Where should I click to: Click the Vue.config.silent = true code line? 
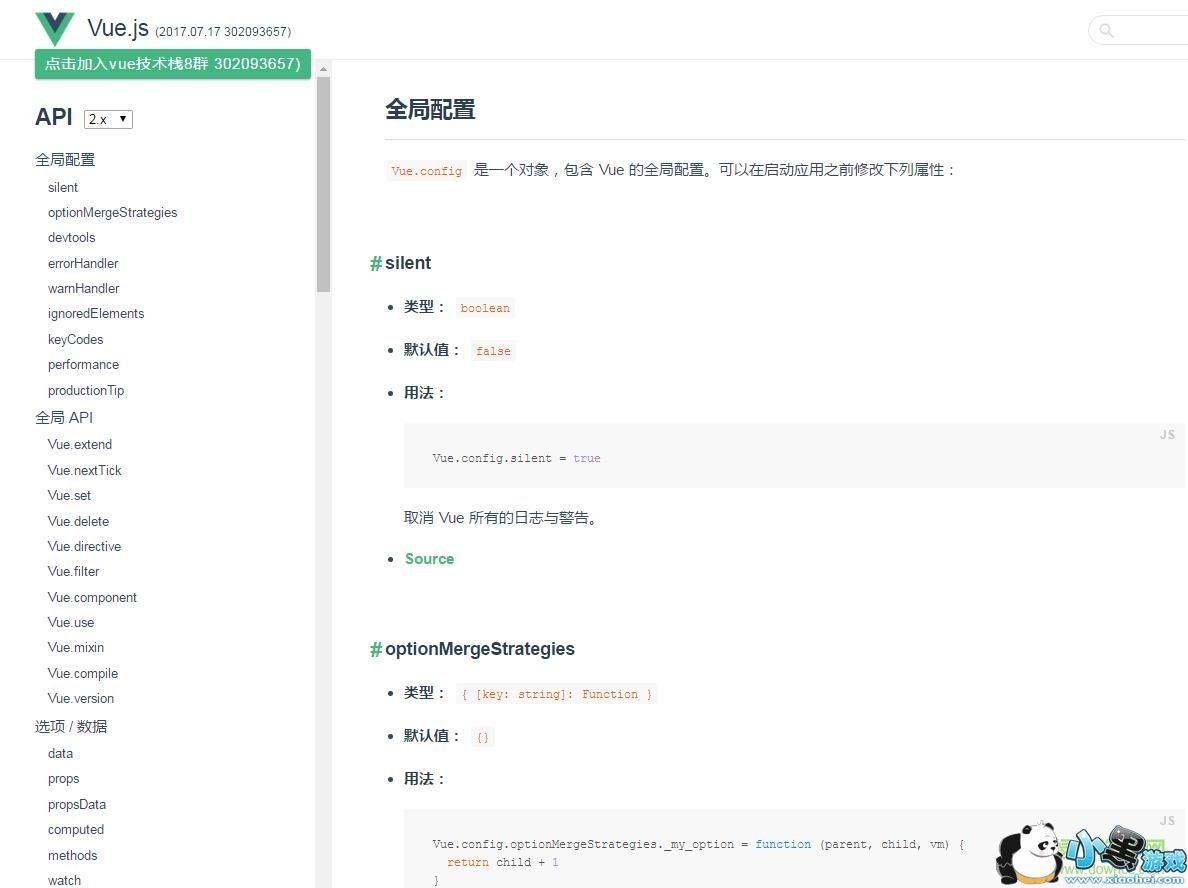(x=516, y=458)
